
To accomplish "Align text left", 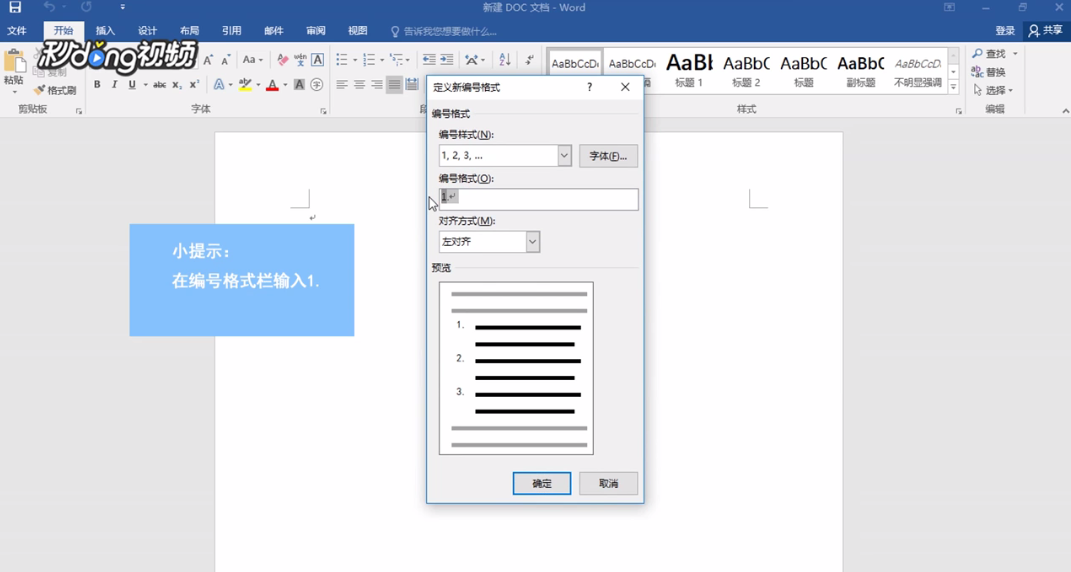I will coord(342,85).
